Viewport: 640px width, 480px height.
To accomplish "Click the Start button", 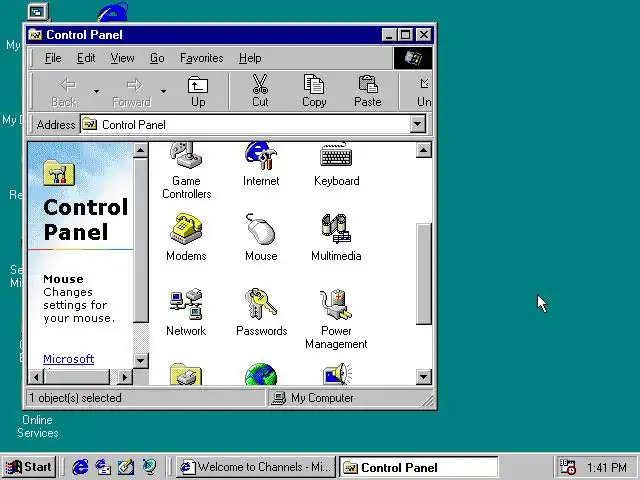I will (29, 467).
